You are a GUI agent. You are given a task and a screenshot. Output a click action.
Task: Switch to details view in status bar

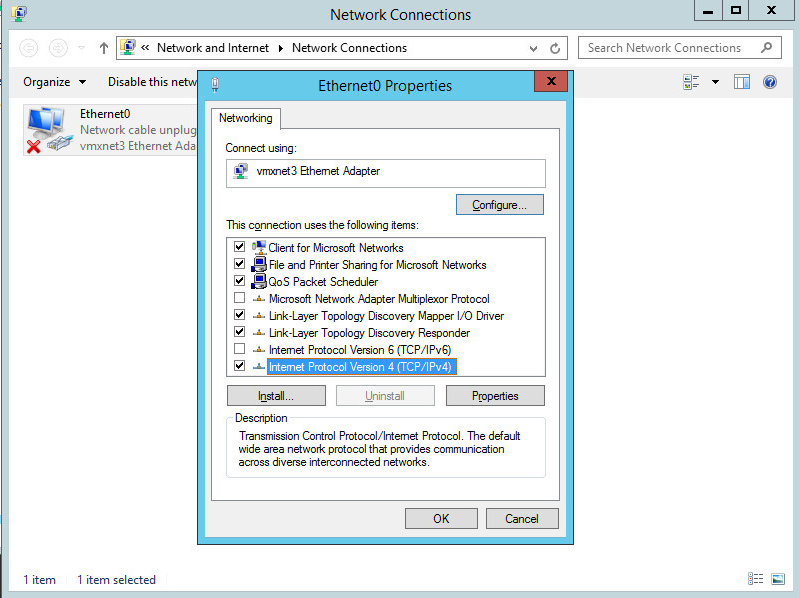coord(755,579)
